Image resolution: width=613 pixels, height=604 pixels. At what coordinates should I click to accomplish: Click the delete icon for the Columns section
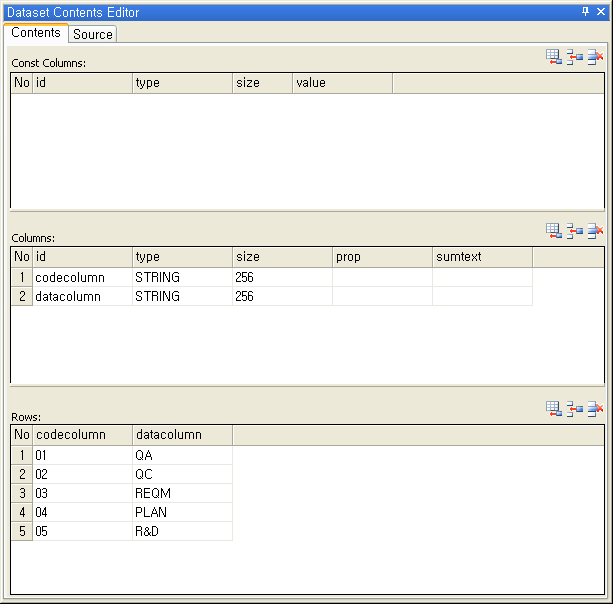click(595, 231)
